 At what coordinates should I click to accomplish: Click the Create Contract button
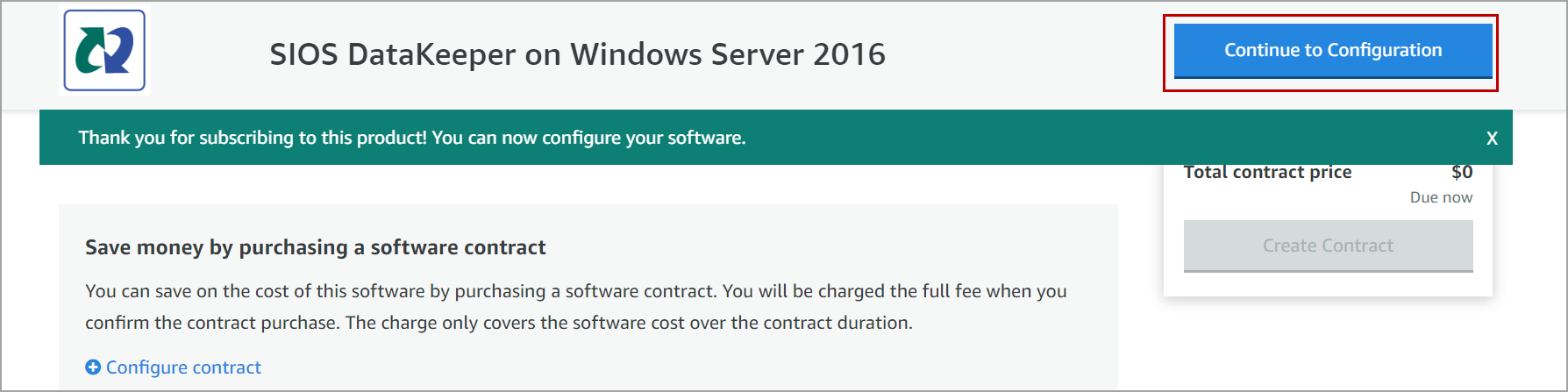(x=1328, y=246)
